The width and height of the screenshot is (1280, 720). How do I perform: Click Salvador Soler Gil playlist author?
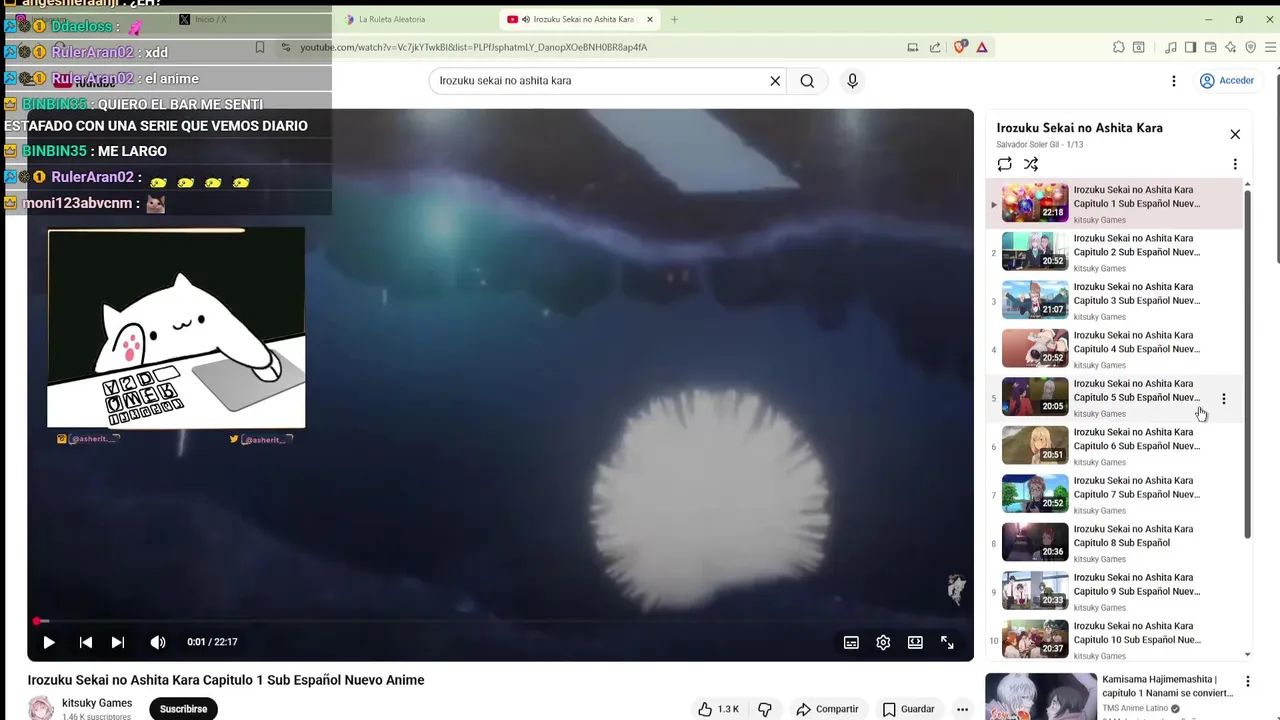1030,145
